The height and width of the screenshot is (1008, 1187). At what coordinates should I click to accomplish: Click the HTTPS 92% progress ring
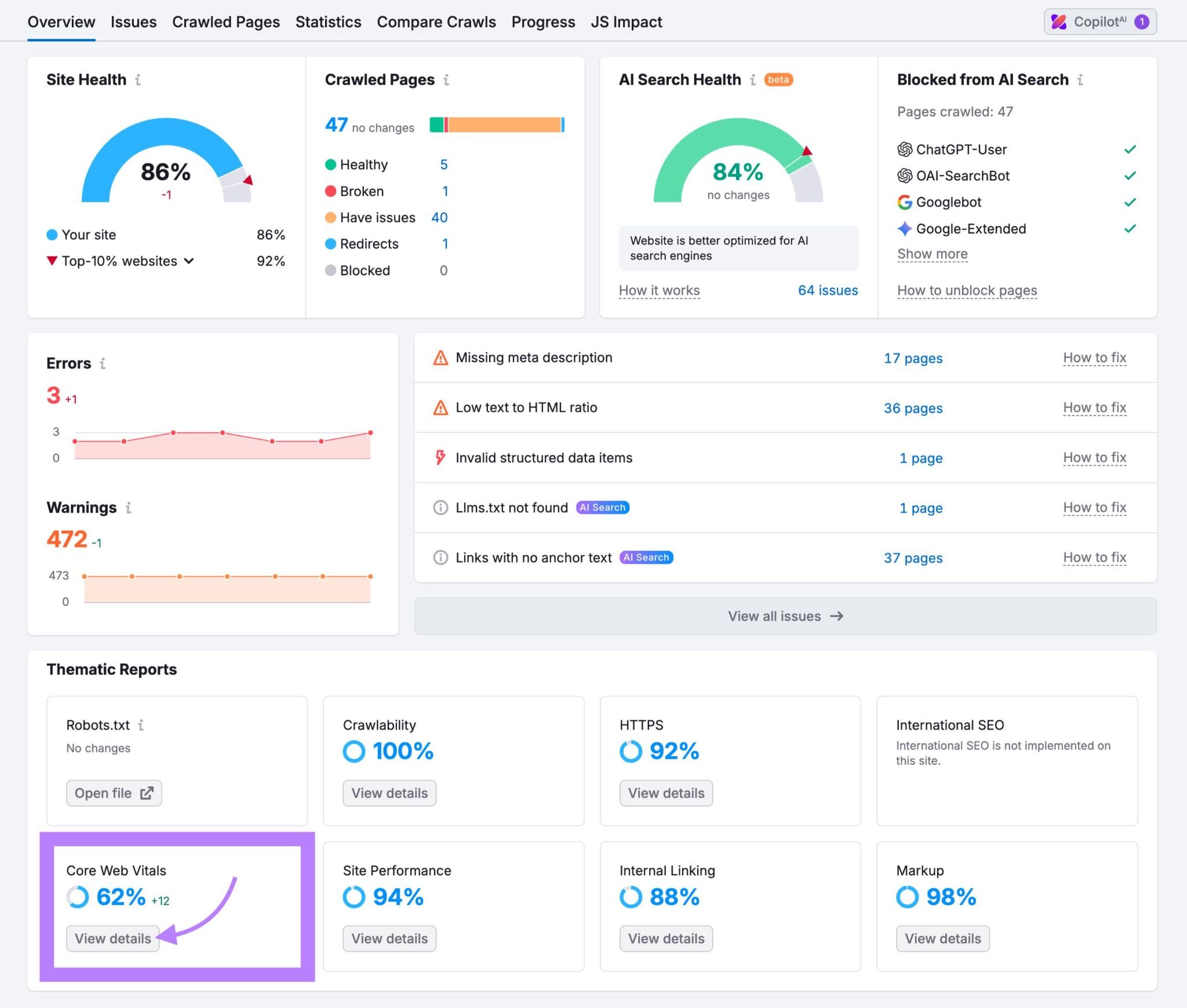(x=631, y=751)
